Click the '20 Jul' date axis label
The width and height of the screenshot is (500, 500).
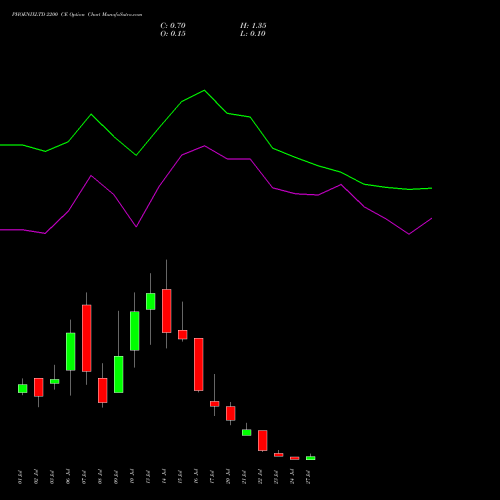coord(228,477)
